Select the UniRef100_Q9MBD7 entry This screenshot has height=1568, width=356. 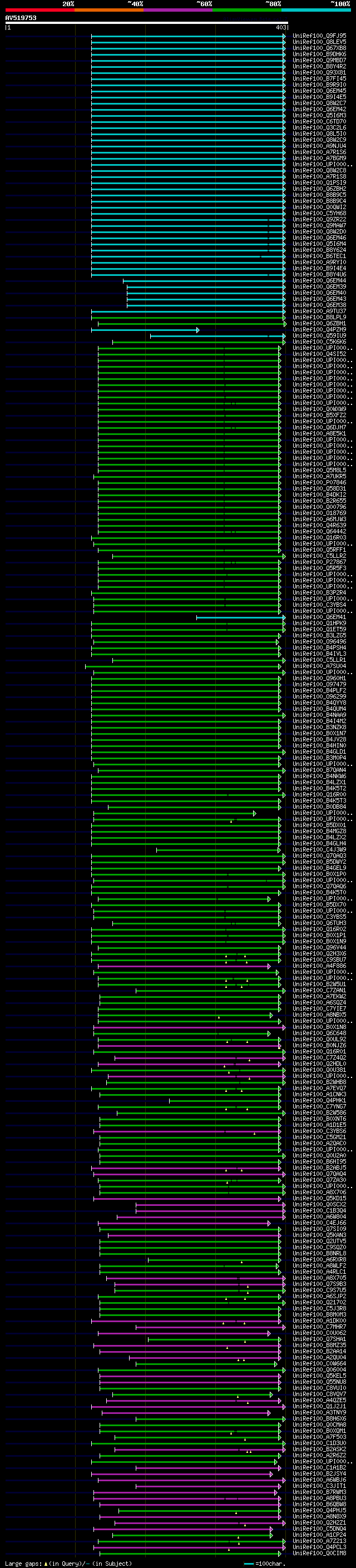click(319, 60)
